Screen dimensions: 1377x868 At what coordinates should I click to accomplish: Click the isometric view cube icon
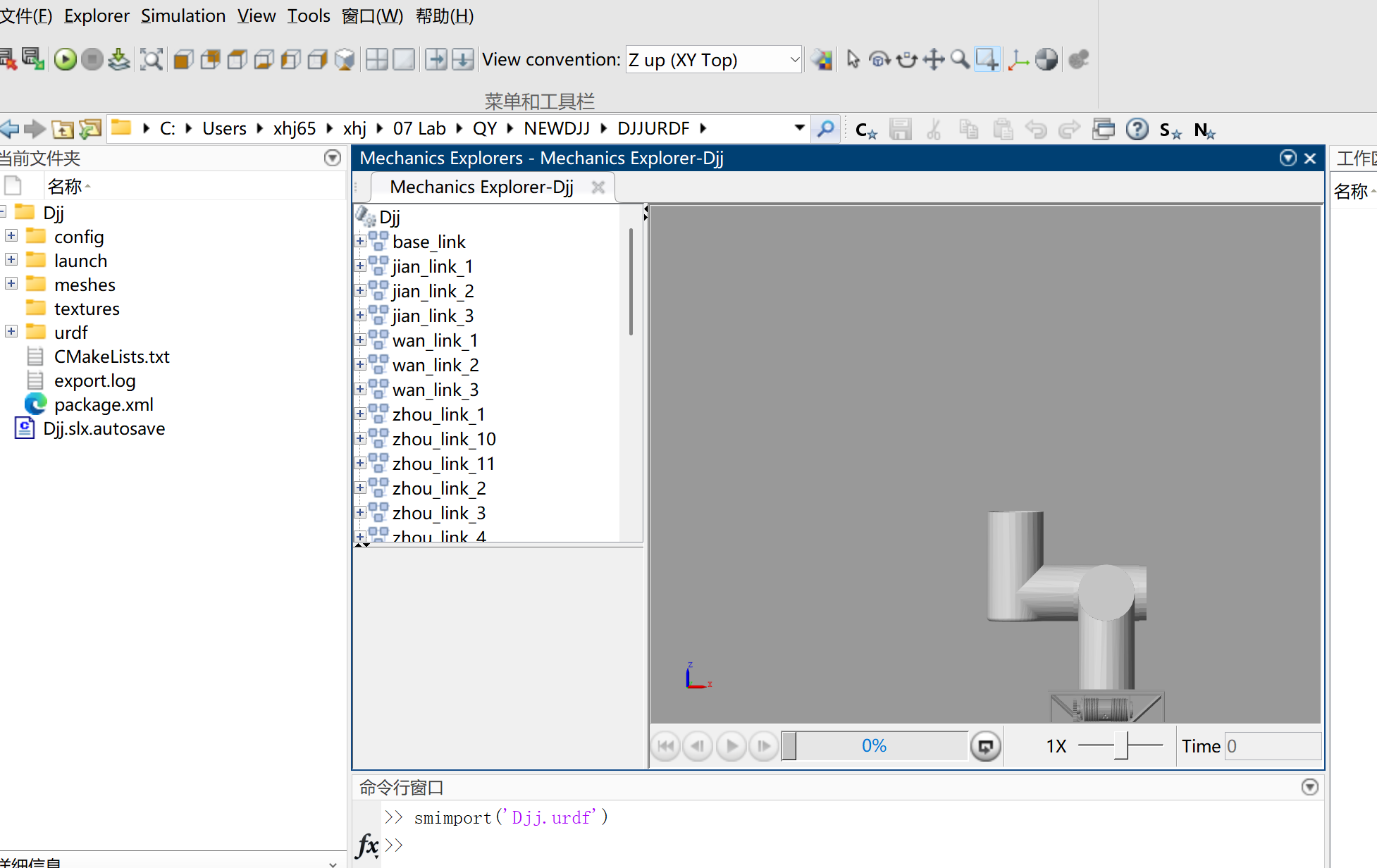point(345,59)
